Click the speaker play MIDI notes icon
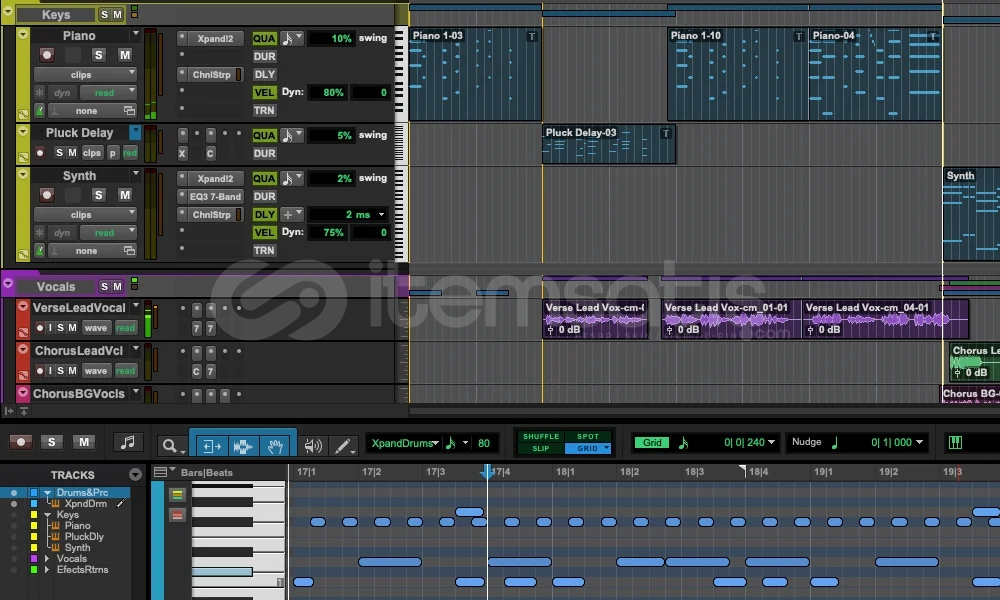 (313, 445)
